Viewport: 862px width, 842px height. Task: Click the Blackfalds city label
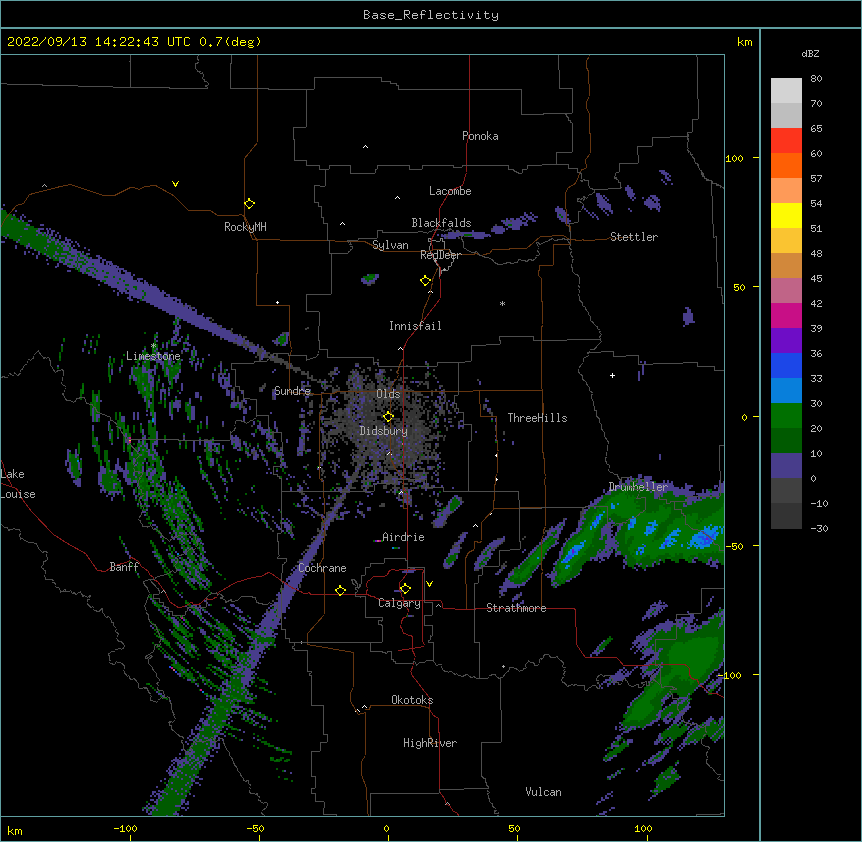point(441,223)
